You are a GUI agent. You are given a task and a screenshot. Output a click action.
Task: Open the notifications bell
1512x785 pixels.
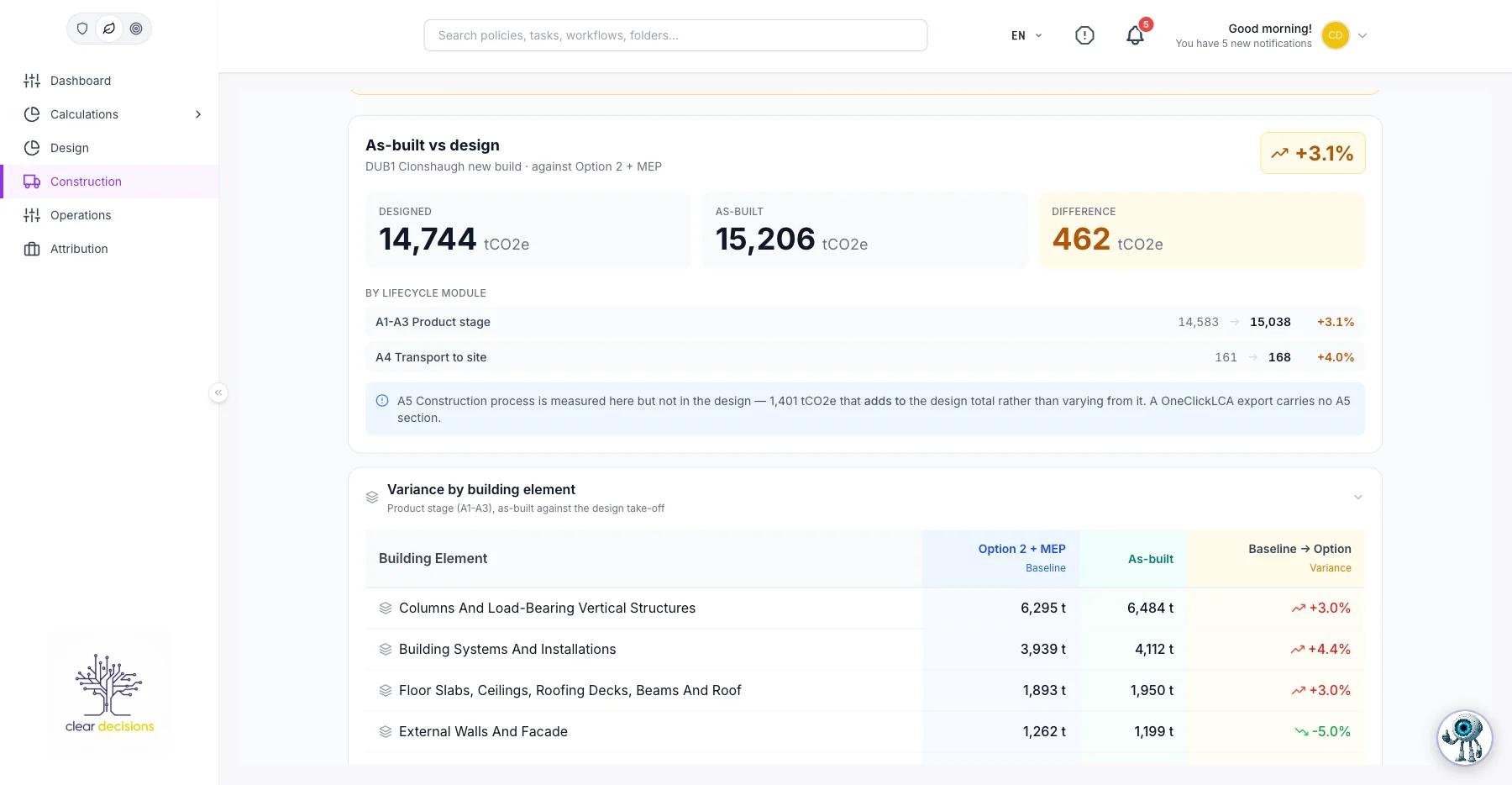1135,35
